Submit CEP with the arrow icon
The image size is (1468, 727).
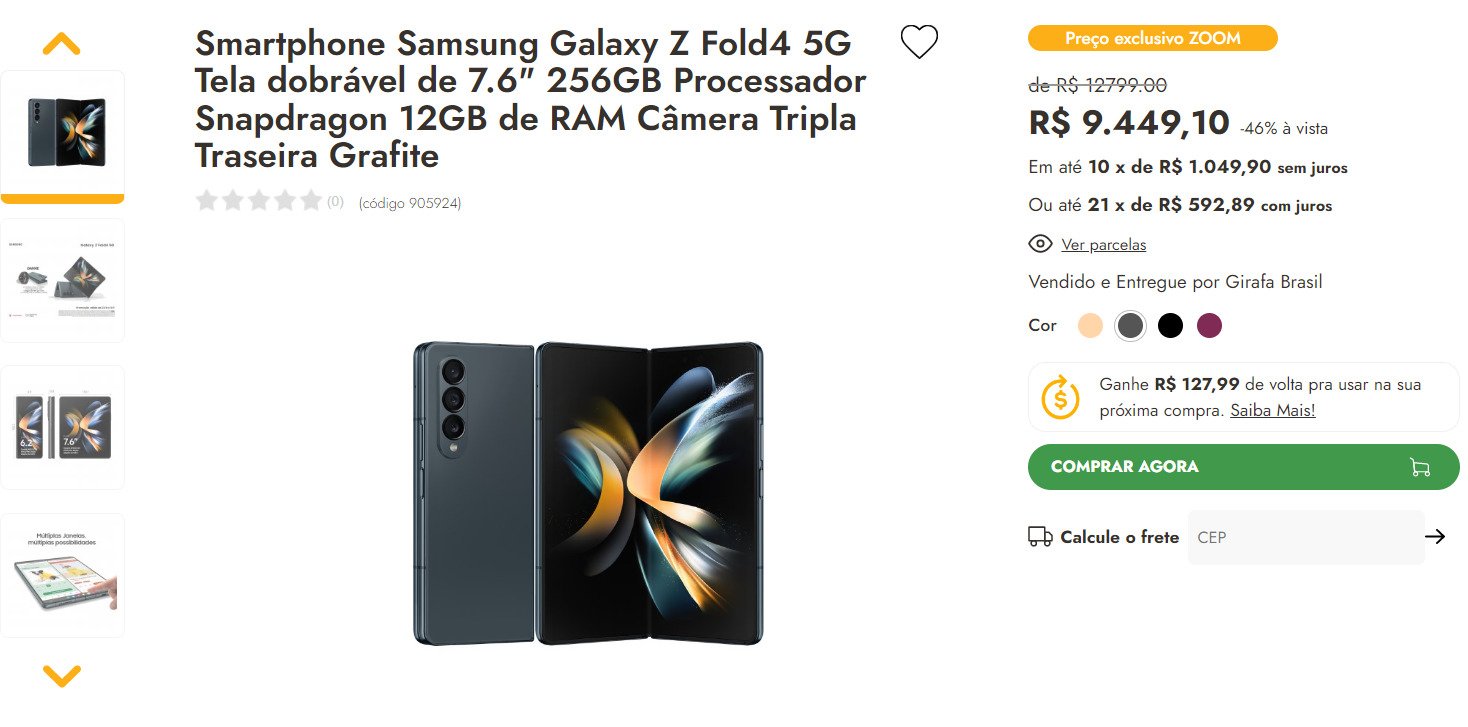(1435, 537)
